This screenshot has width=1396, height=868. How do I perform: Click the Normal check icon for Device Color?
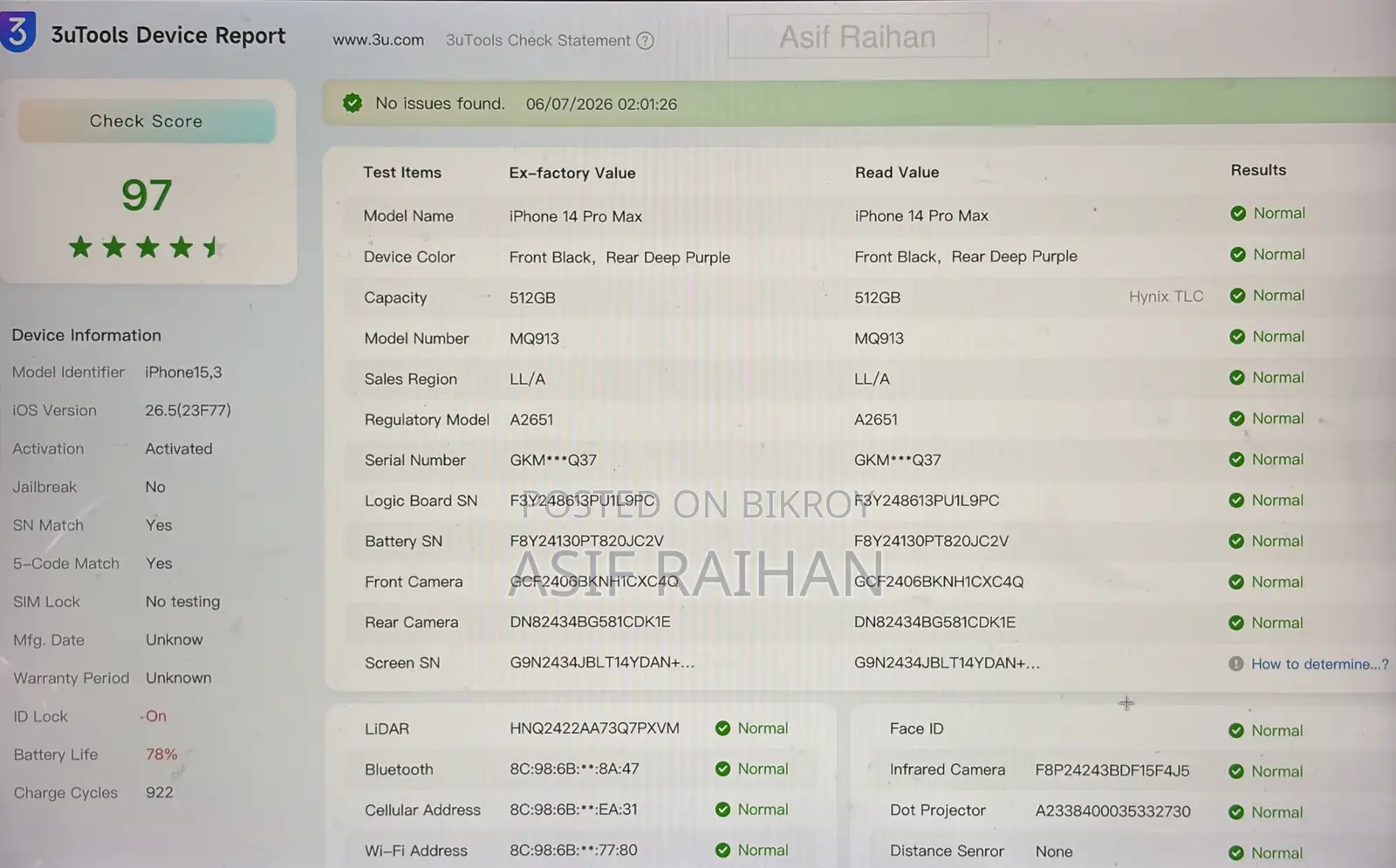(1237, 255)
